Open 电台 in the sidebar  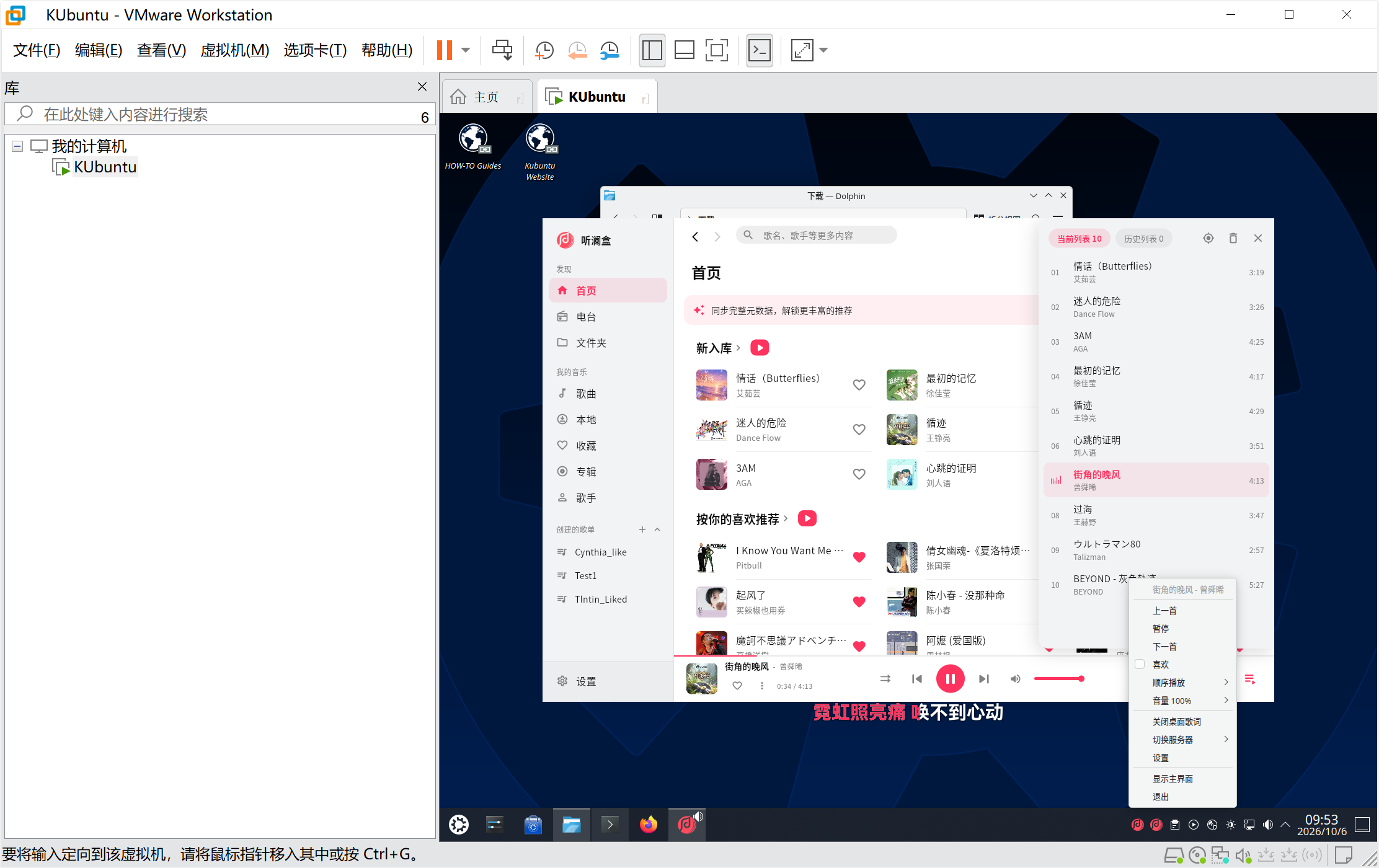[608, 317]
